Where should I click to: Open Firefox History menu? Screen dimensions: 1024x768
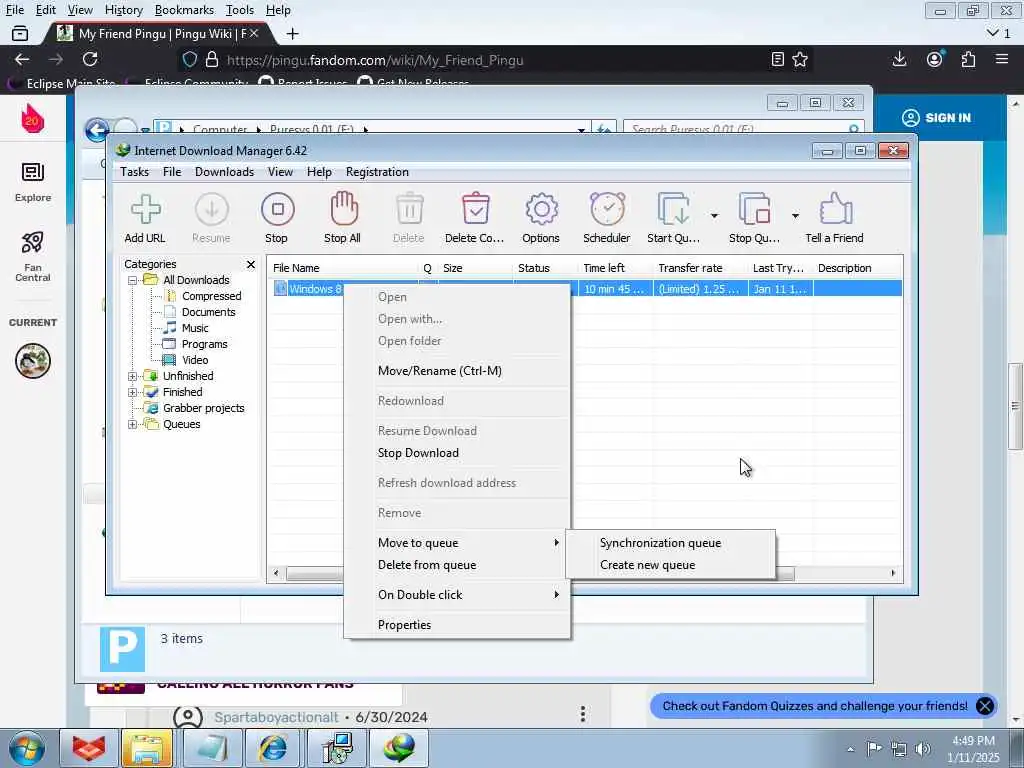click(x=123, y=10)
